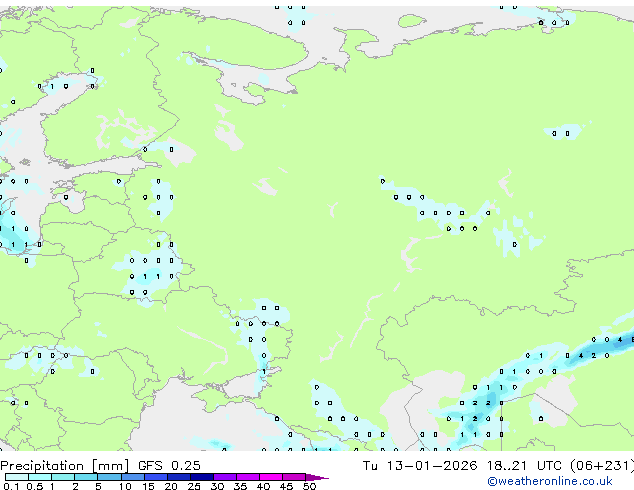Click the '18..21 UTC' time label
This screenshot has height=490, width=634.
(524, 466)
